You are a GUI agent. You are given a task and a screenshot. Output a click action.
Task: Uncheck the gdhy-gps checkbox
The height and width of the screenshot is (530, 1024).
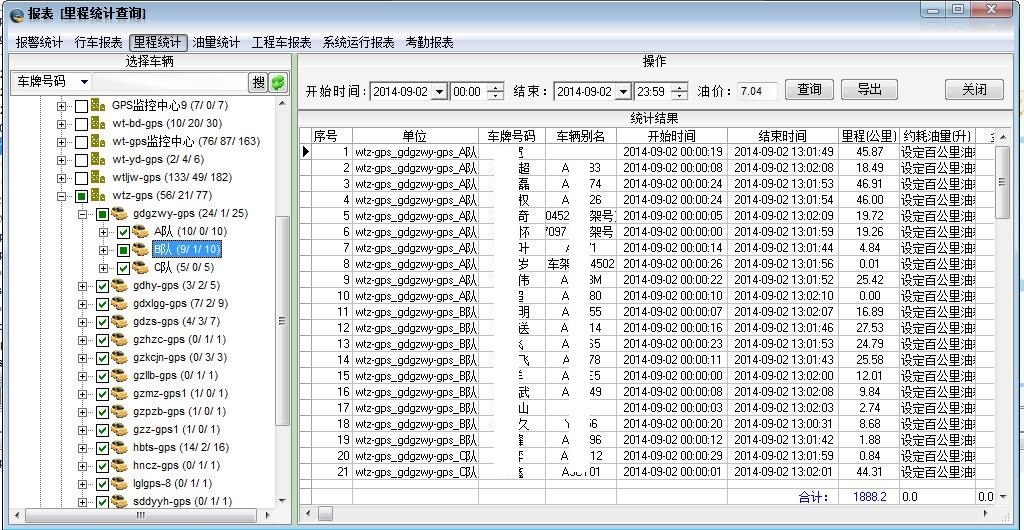click(x=102, y=286)
